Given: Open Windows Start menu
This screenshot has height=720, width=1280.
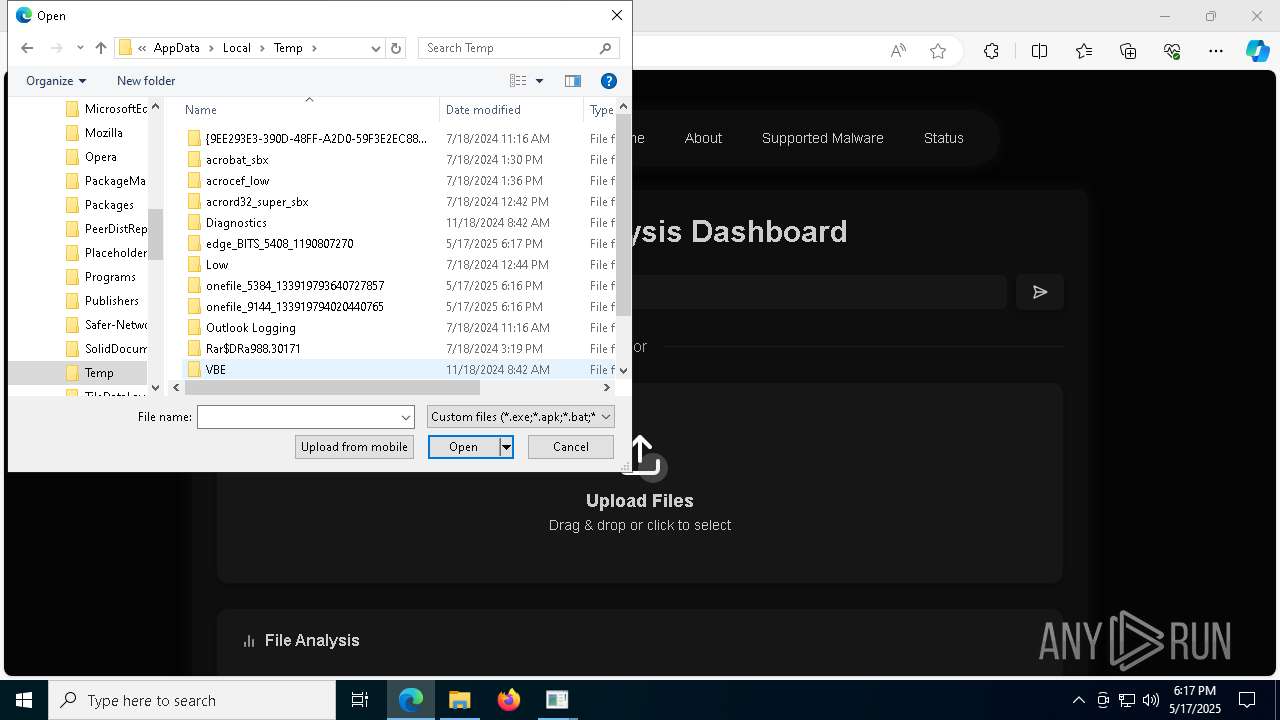Looking at the screenshot, I should (24, 700).
